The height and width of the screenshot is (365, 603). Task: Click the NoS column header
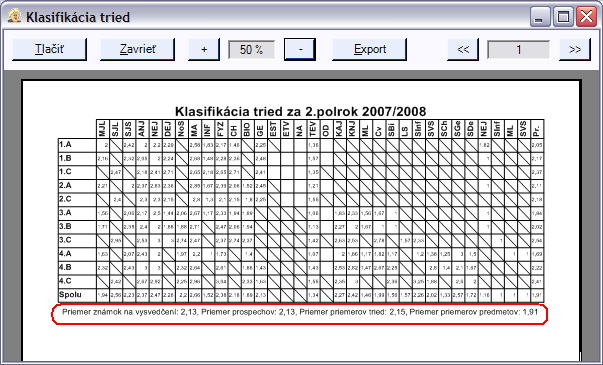tap(182, 129)
